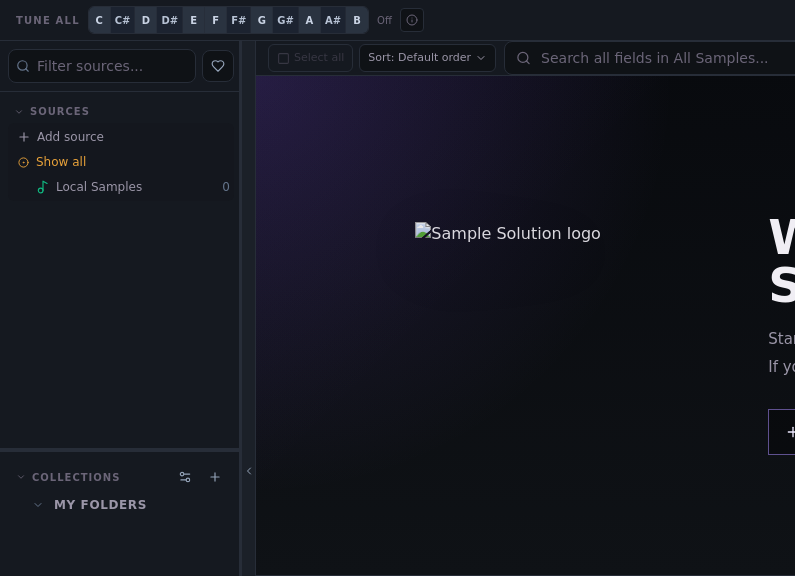The width and height of the screenshot is (795, 576).
Task: Open the Tune All info icon
Action: 412,20
